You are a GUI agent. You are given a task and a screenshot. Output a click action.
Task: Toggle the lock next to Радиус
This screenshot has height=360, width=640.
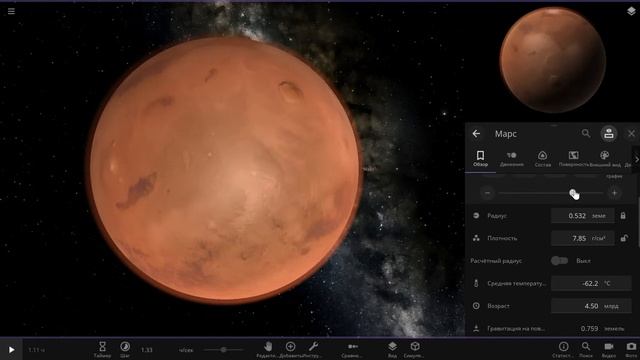coord(623,215)
